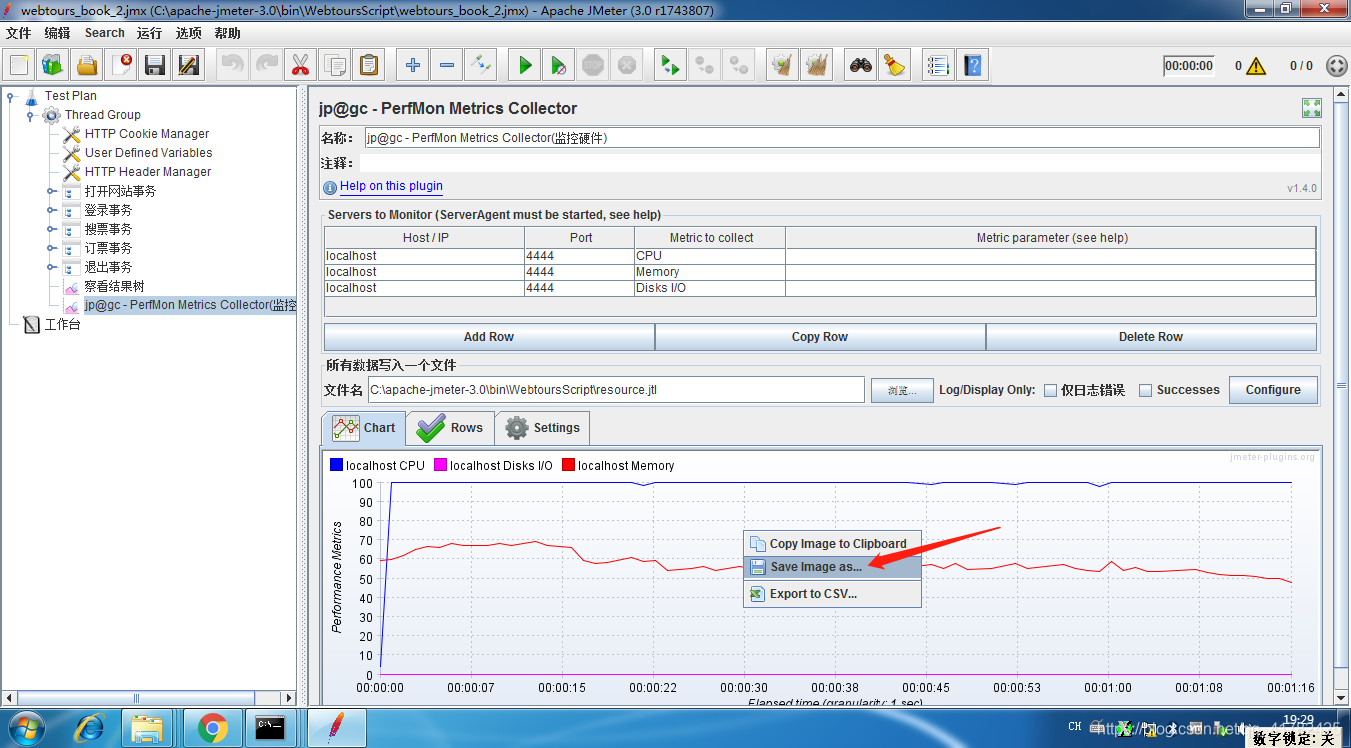Click the 名称 name input field
This screenshot has height=748, width=1351.
(x=841, y=138)
